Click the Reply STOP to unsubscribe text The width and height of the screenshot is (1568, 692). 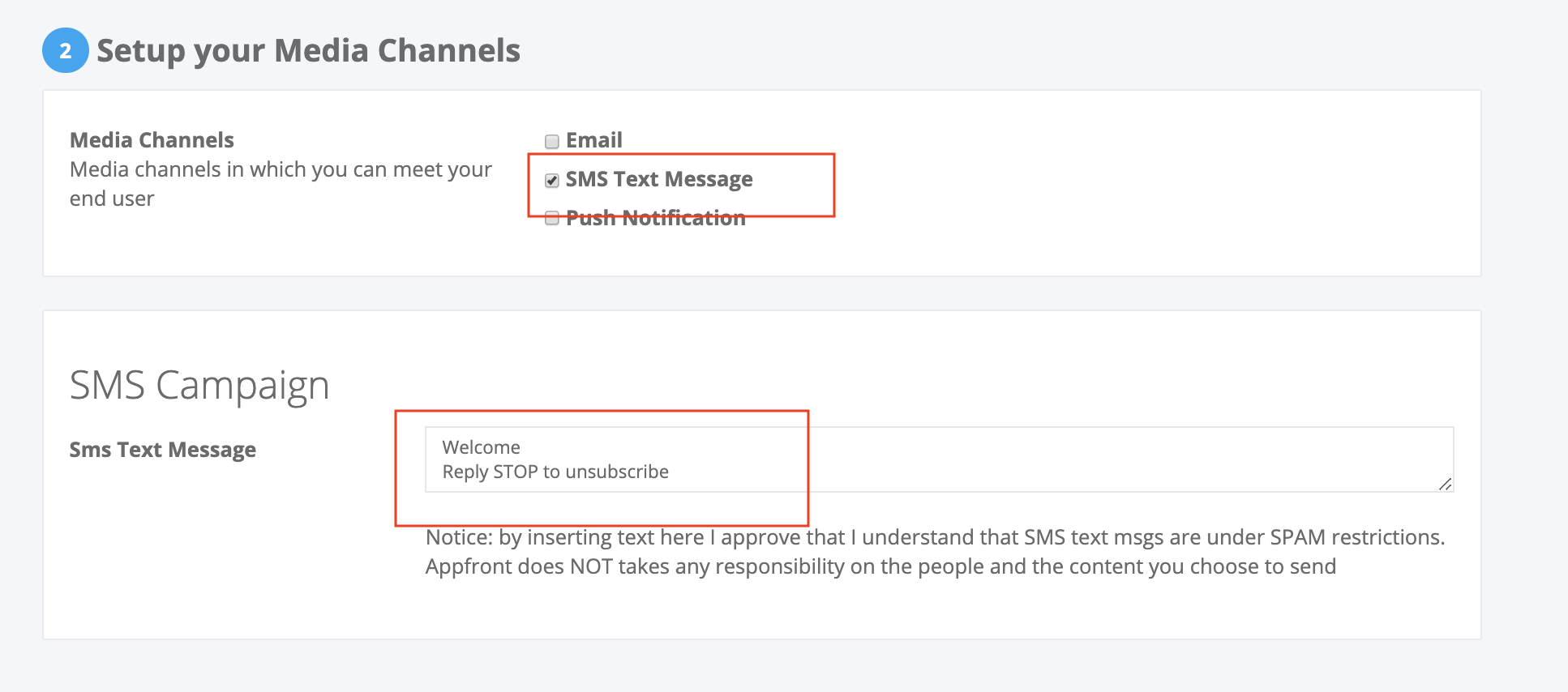click(x=555, y=472)
